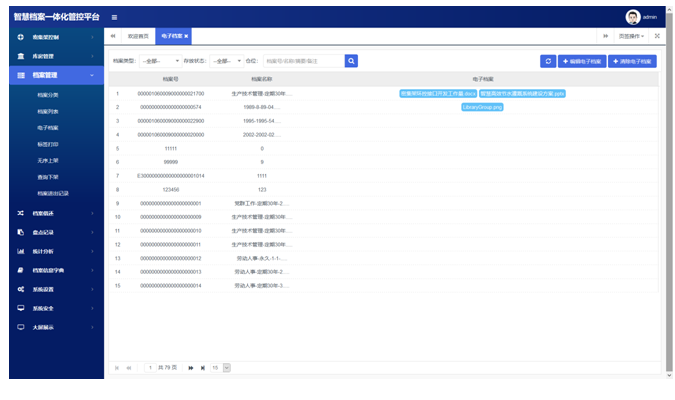Click the list icon next to 档案管理
Viewport: 675px width, 400px height.
click(21, 75)
